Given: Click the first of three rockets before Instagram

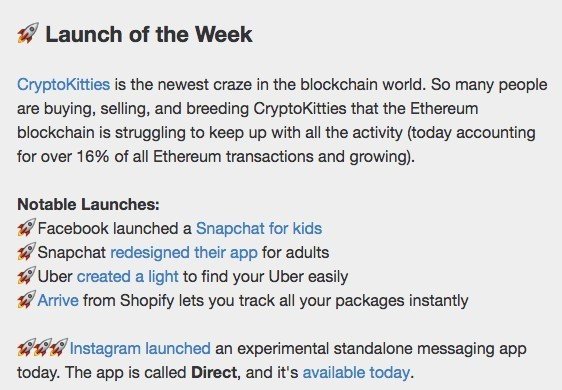Looking at the screenshot, I should point(26,347).
